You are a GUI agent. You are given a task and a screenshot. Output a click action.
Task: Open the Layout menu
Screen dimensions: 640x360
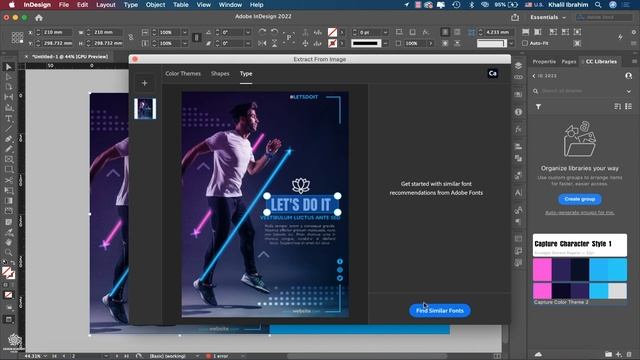coord(106,5)
